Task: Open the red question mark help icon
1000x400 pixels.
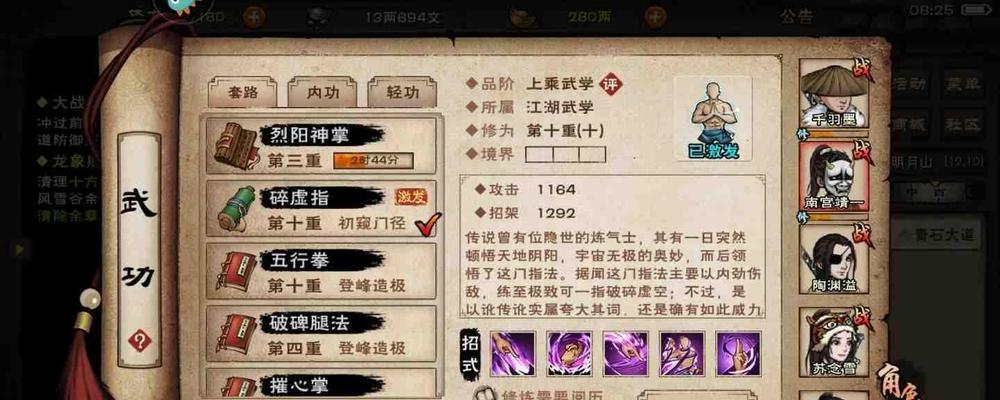Action: (x=140, y=341)
